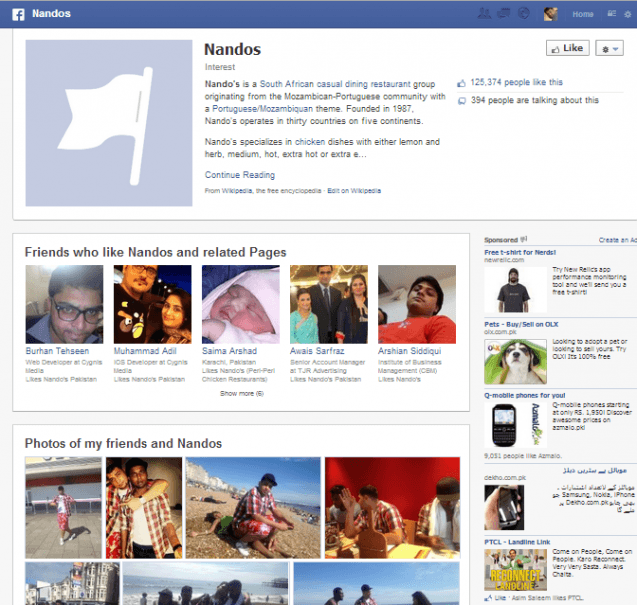The height and width of the screenshot is (605, 637).
Task: Open Arshian Siddiqui's profile photo
Action: tap(417, 304)
